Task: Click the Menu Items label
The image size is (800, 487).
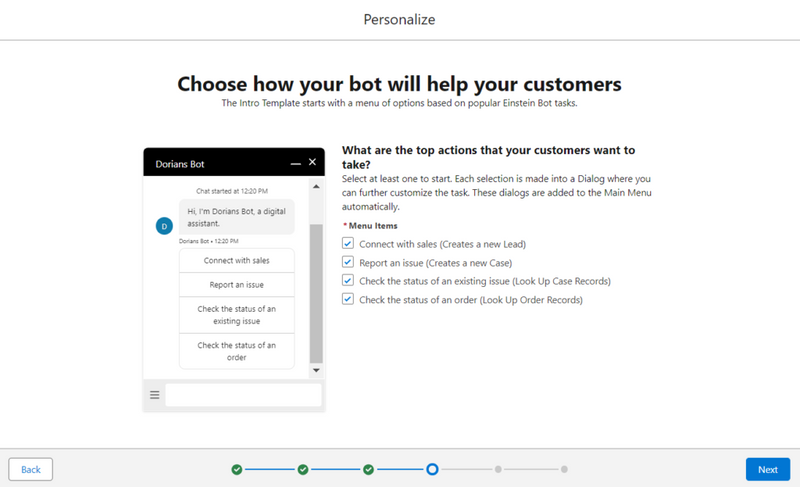Action: [373, 226]
